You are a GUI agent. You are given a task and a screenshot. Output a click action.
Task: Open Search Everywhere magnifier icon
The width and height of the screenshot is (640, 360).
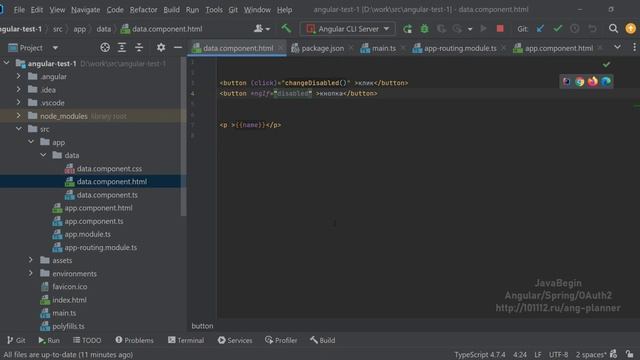(613, 29)
